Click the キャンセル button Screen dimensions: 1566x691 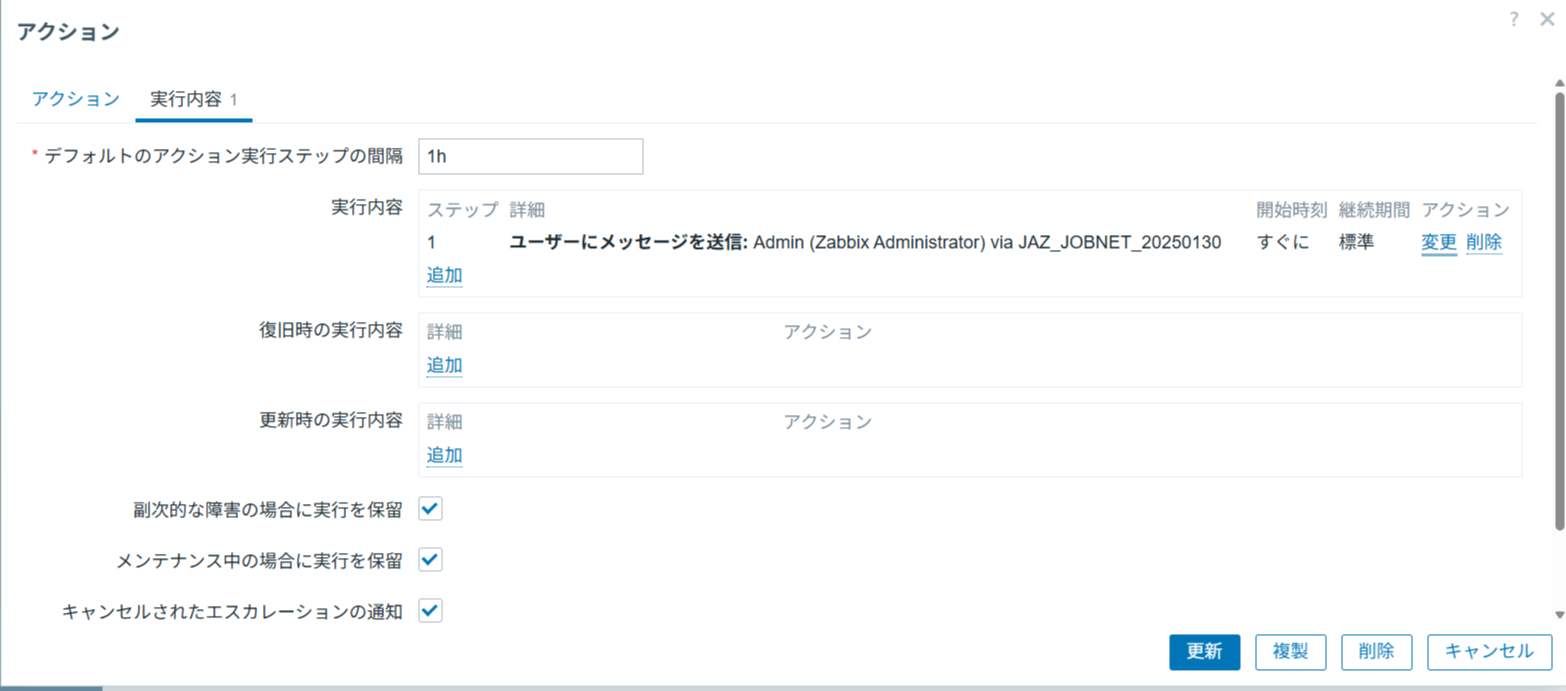1489,651
